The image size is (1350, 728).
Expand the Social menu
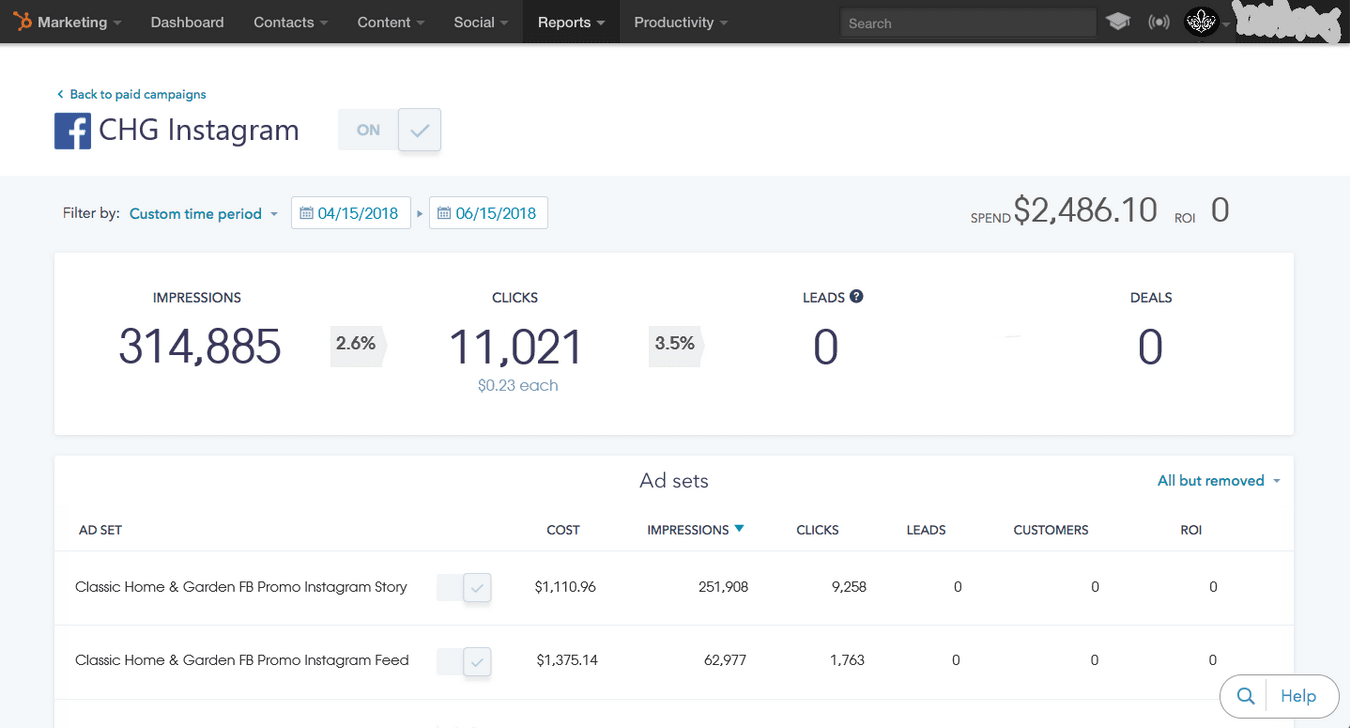point(480,22)
